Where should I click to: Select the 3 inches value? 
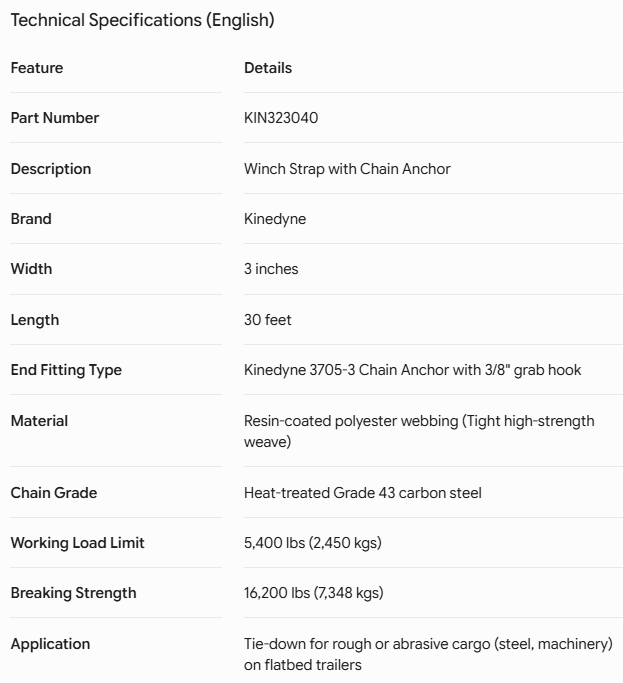pyautogui.click(x=271, y=269)
